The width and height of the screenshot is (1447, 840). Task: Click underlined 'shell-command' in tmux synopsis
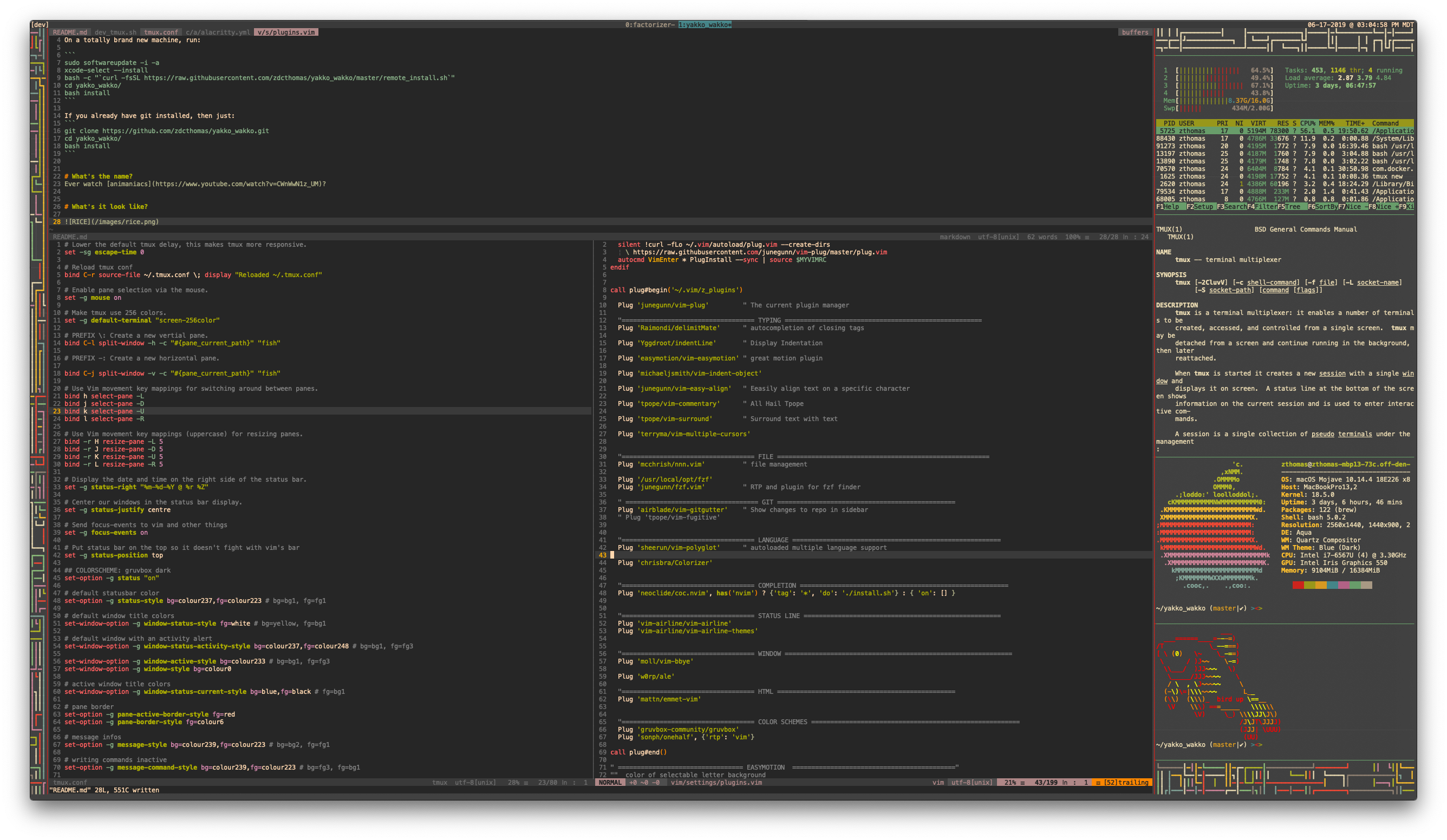click(x=1272, y=283)
